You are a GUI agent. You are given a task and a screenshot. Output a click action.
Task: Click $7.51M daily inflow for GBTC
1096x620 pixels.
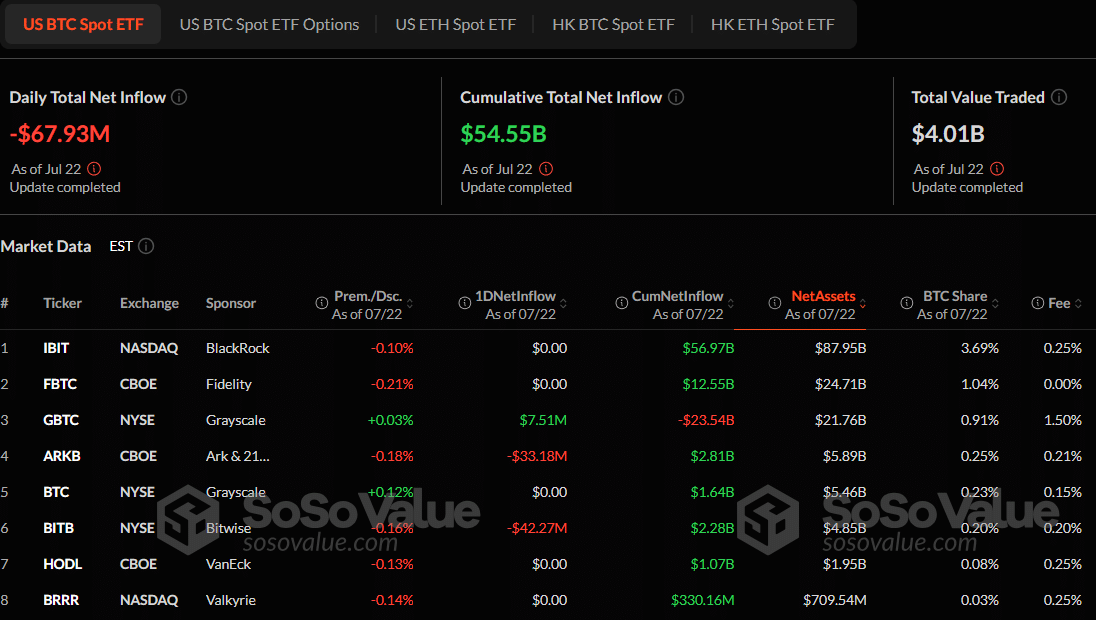(x=543, y=420)
